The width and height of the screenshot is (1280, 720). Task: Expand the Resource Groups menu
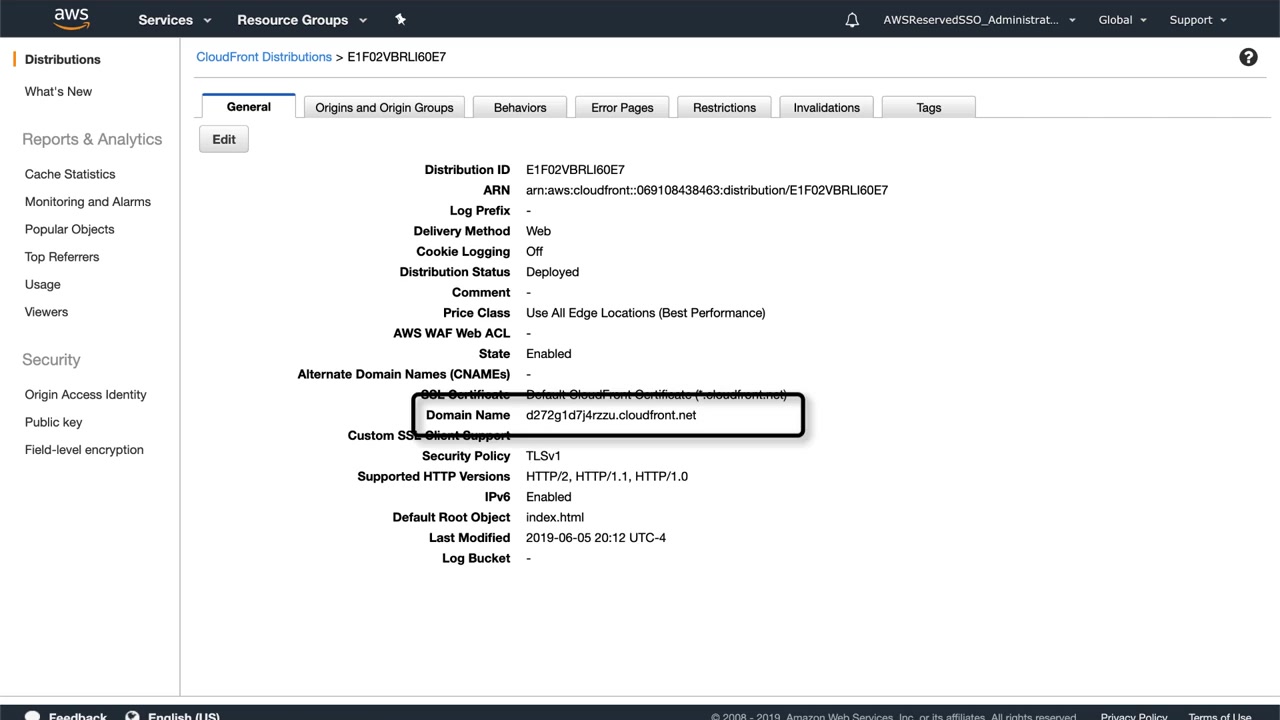(x=302, y=20)
